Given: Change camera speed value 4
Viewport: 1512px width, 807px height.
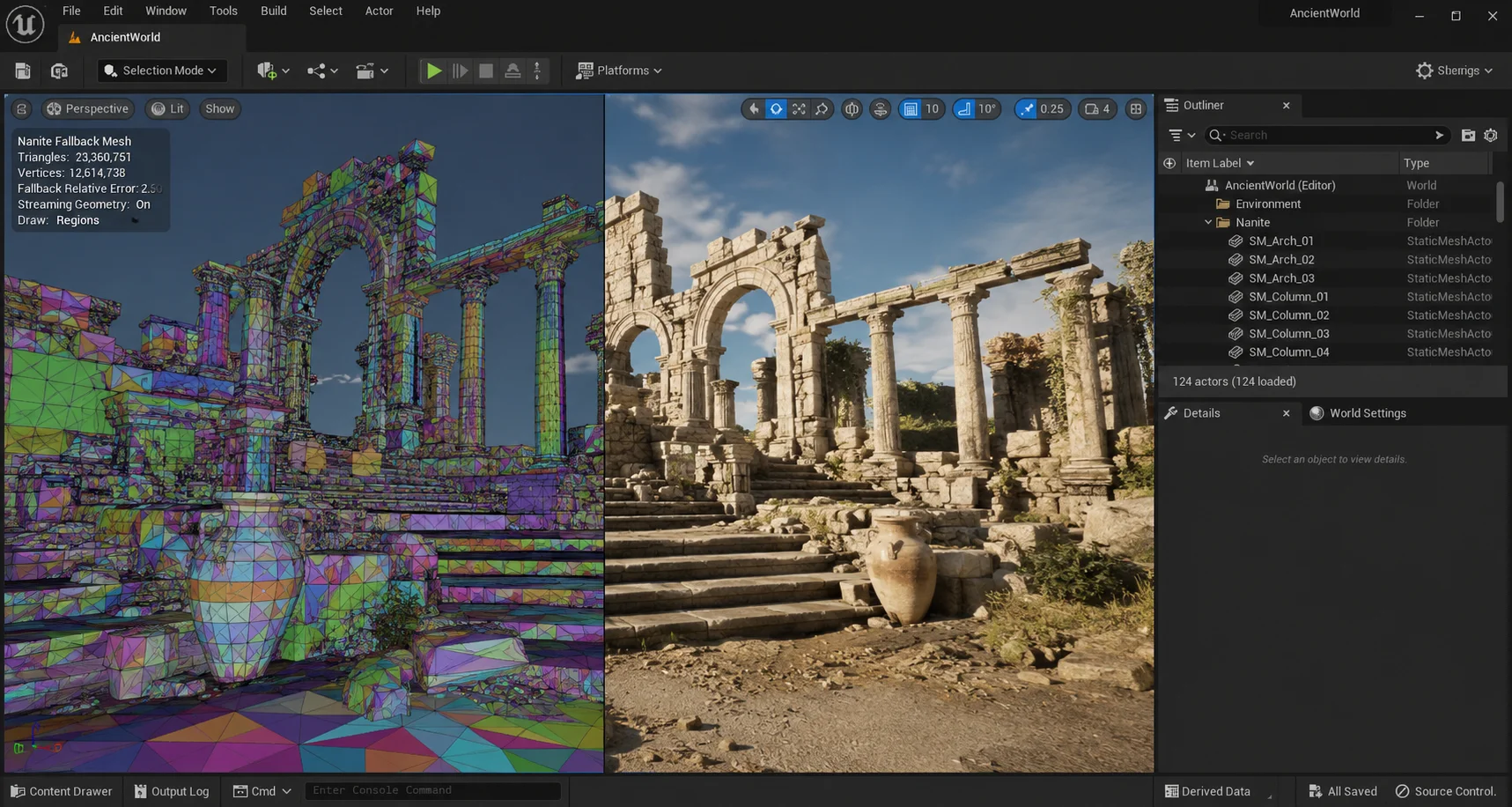Looking at the screenshot, I should [1097, 108].
